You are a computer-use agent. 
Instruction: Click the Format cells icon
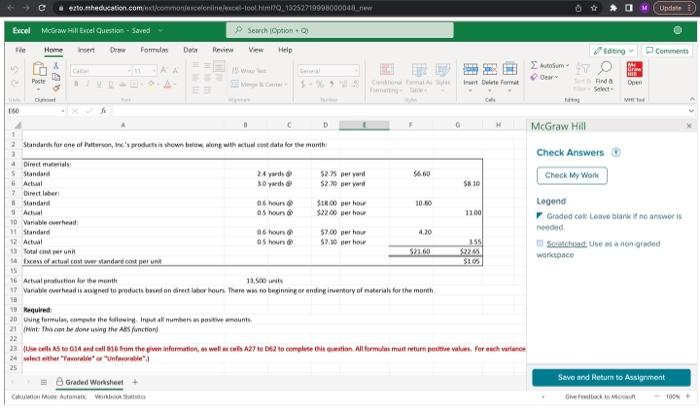click(x=509, y=69)
